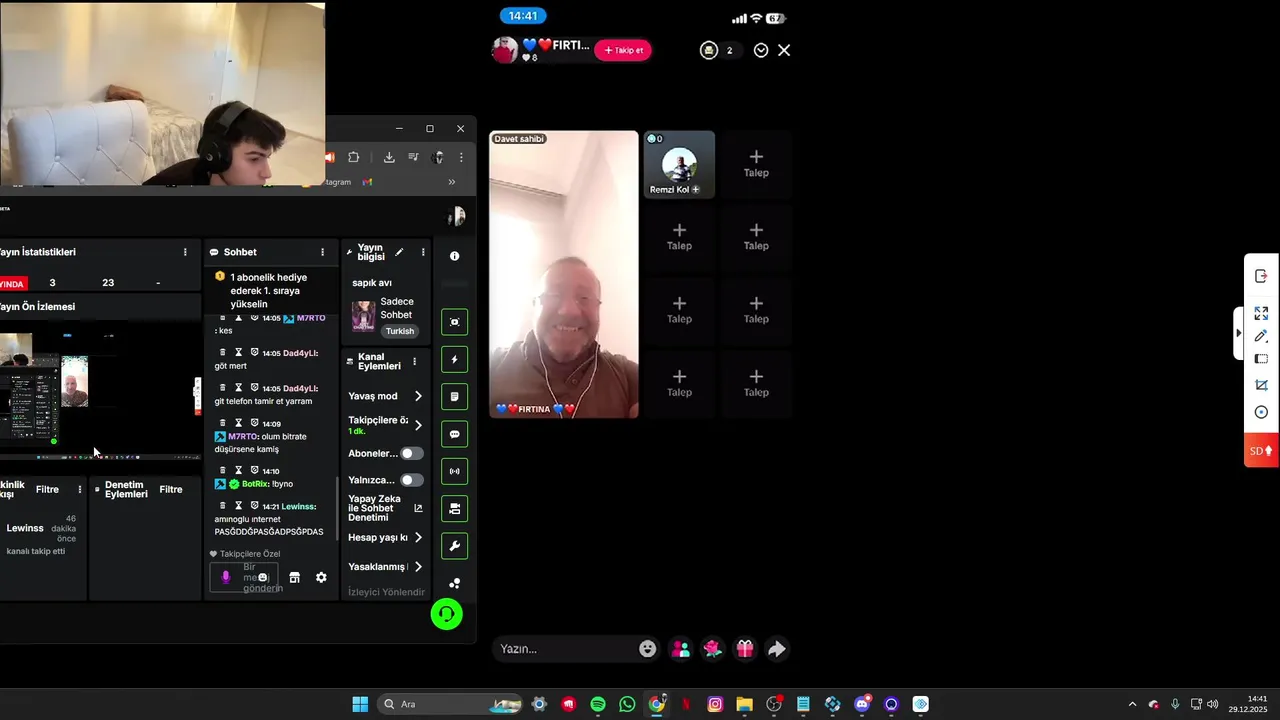
Task: Click the wrench tools sidebar icon
Action: (x=454, y=546)
